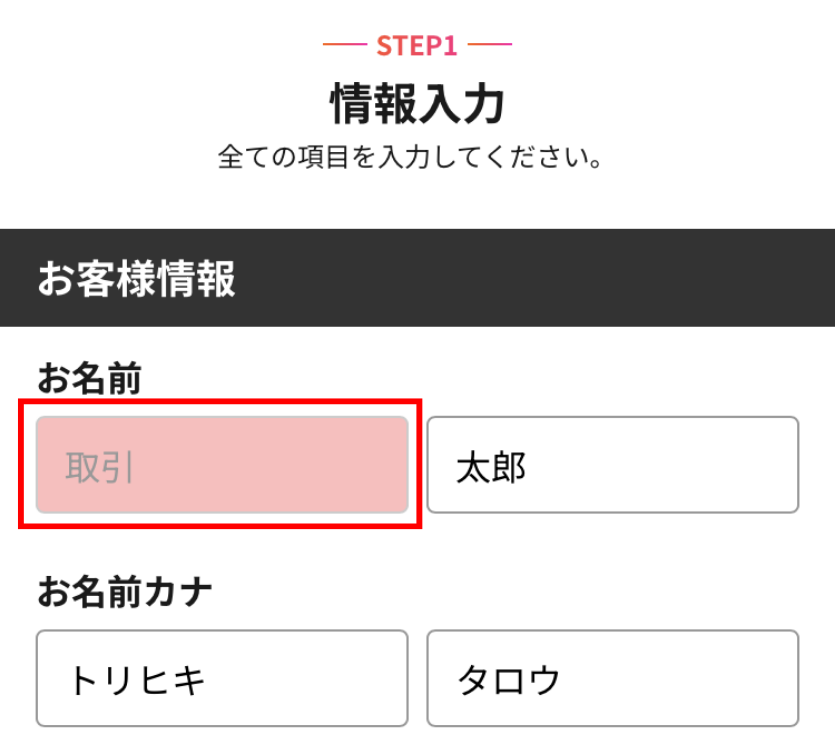
Task: Click the dark お客様情報 header bar
Action: pyautogui.click(x=540, y=278)
